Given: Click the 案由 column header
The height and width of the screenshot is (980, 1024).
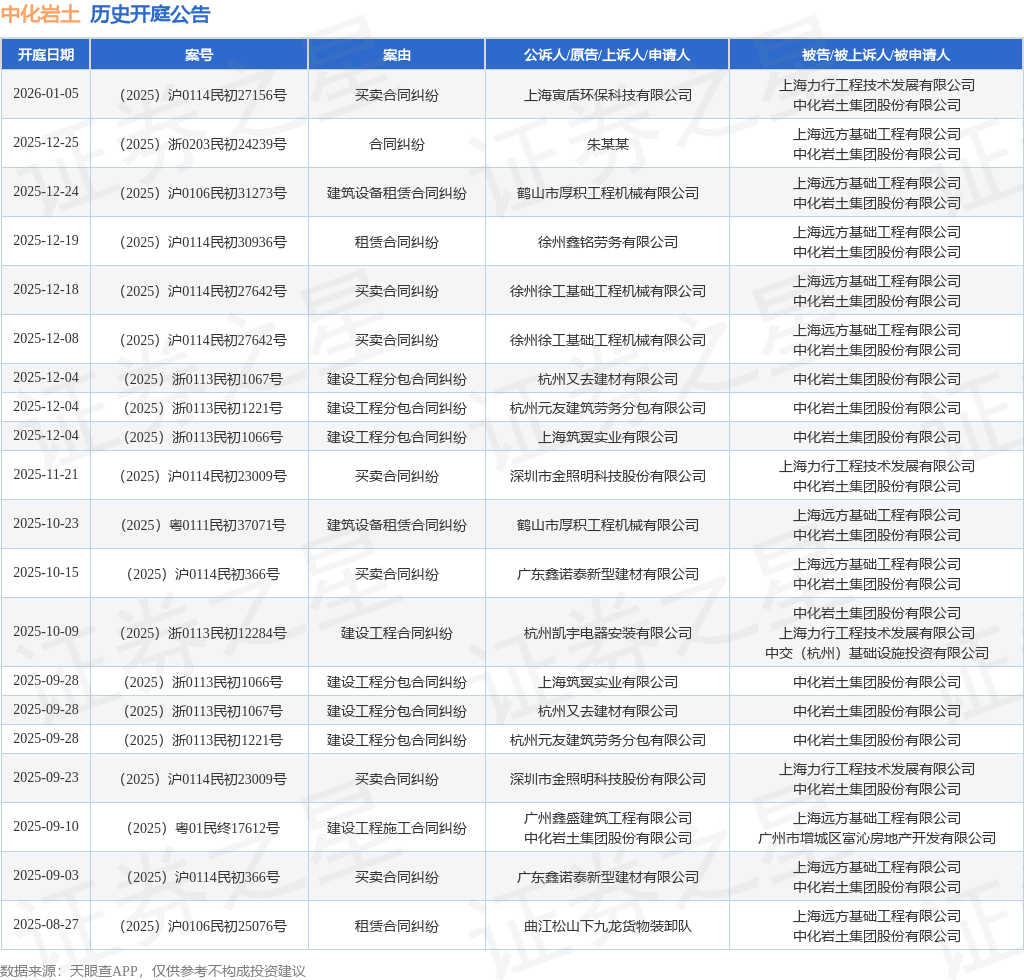Looking at the screenshot, I should click(396, 55).
